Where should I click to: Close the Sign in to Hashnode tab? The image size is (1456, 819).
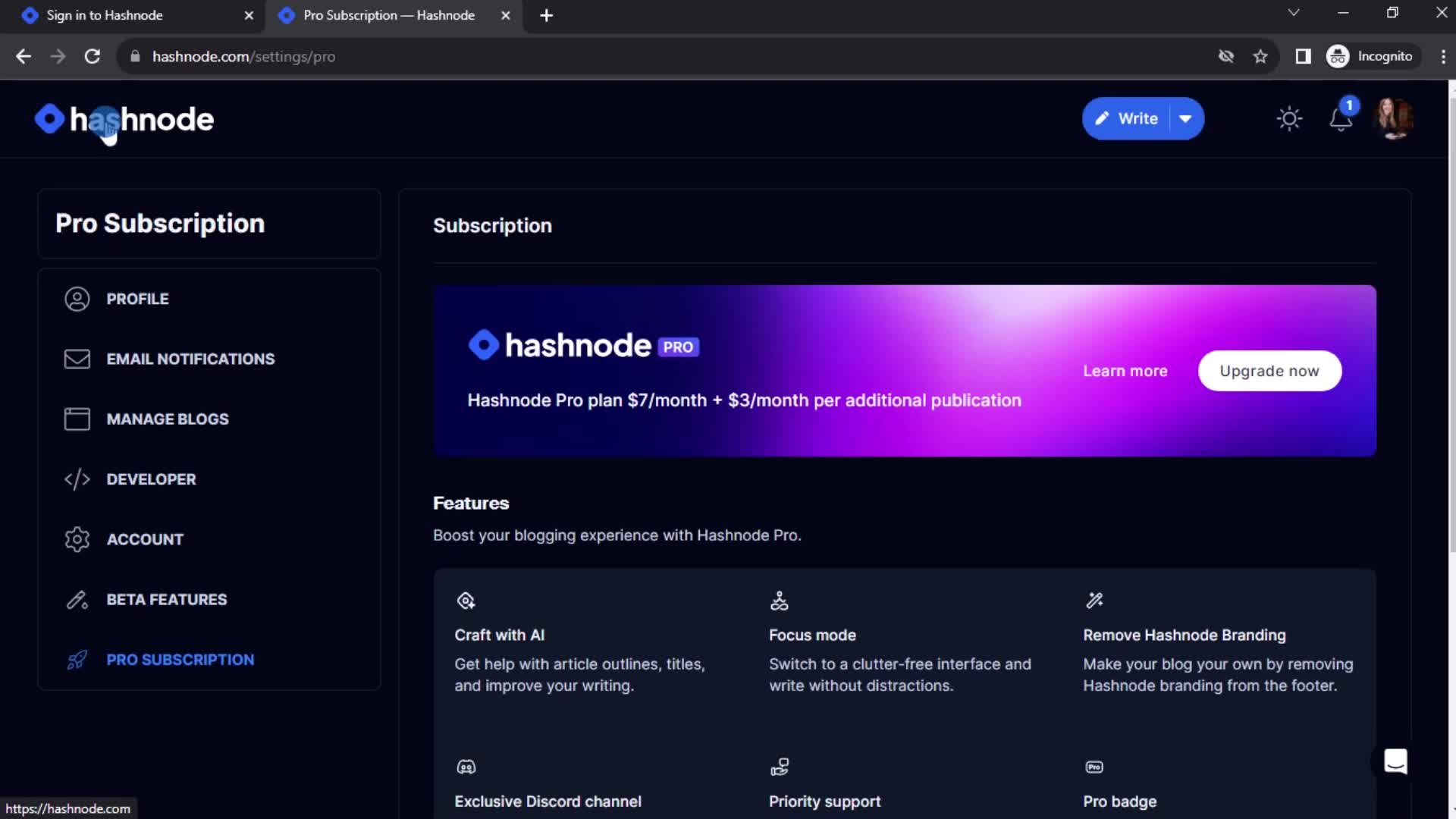click(x=249, y=15)
